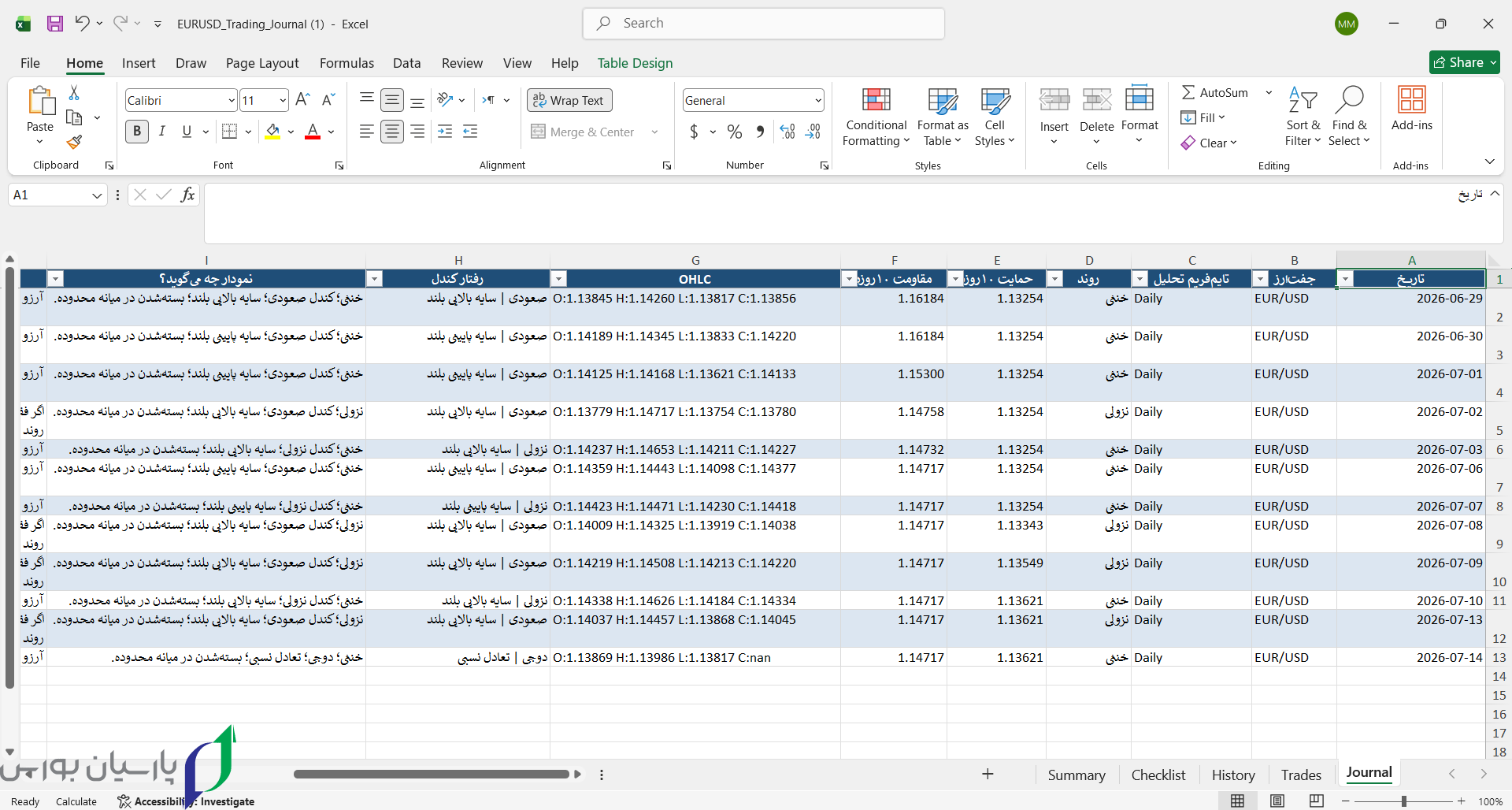The height and width of the screenshot is (810, 1512).
Task: Open Conditional Formatting menu
Action: coord(876,117)
